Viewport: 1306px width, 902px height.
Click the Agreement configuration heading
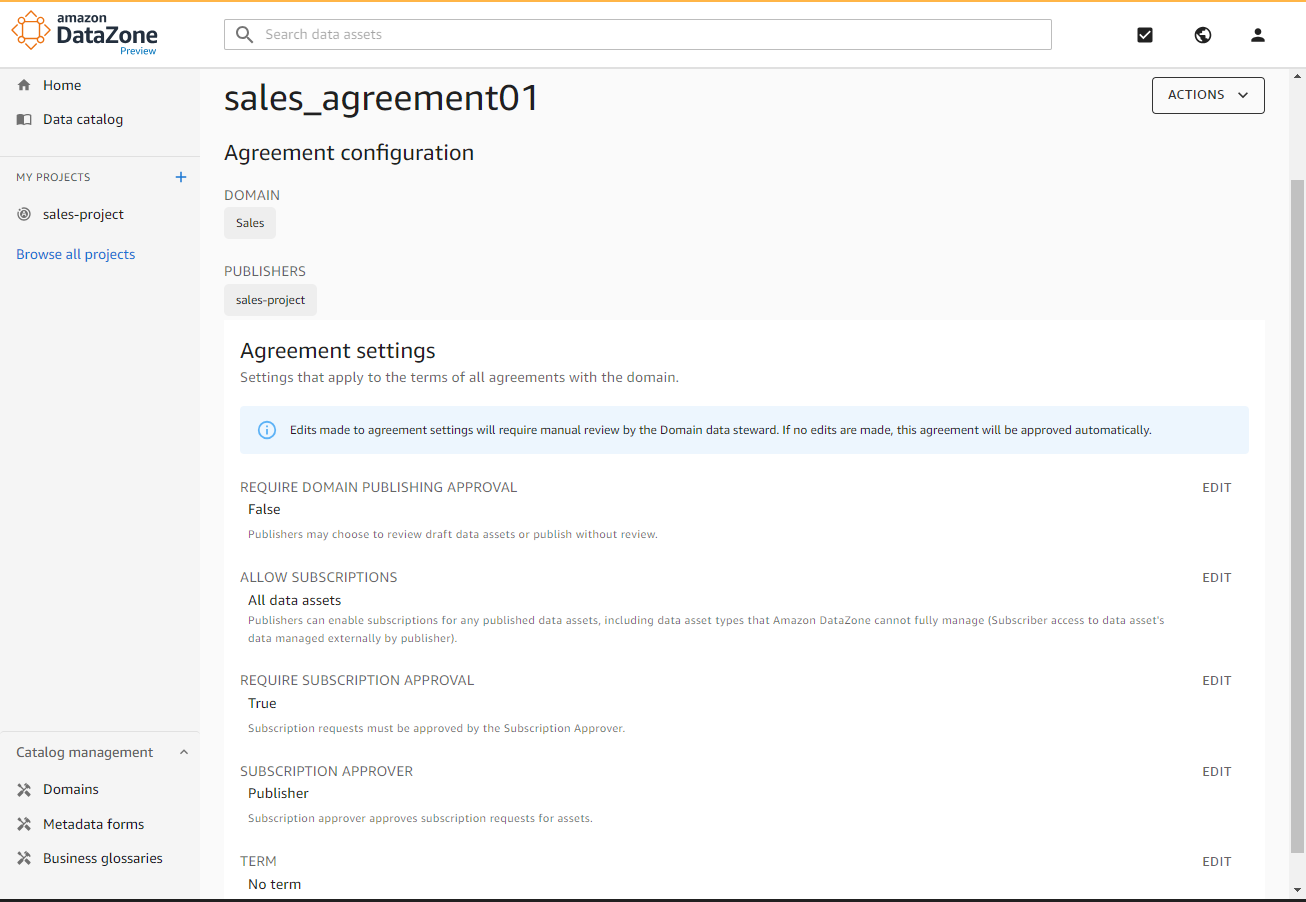click(x=349, y=153)
